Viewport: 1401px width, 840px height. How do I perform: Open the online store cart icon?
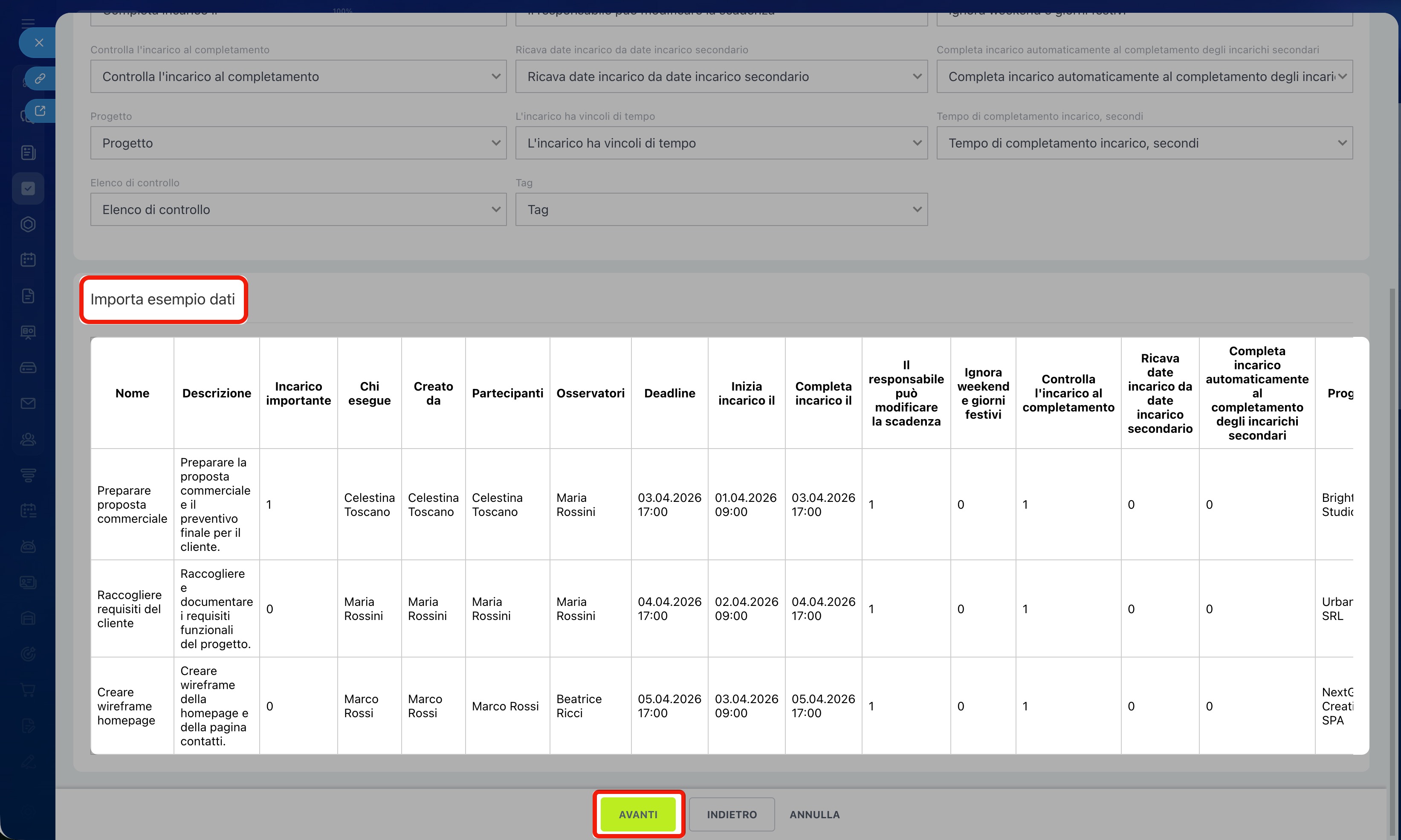28,690
